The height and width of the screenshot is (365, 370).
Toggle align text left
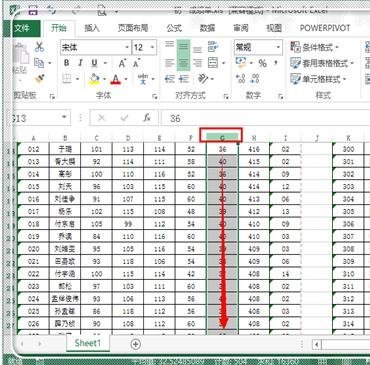pyautogui.click(x=170, y=63)
